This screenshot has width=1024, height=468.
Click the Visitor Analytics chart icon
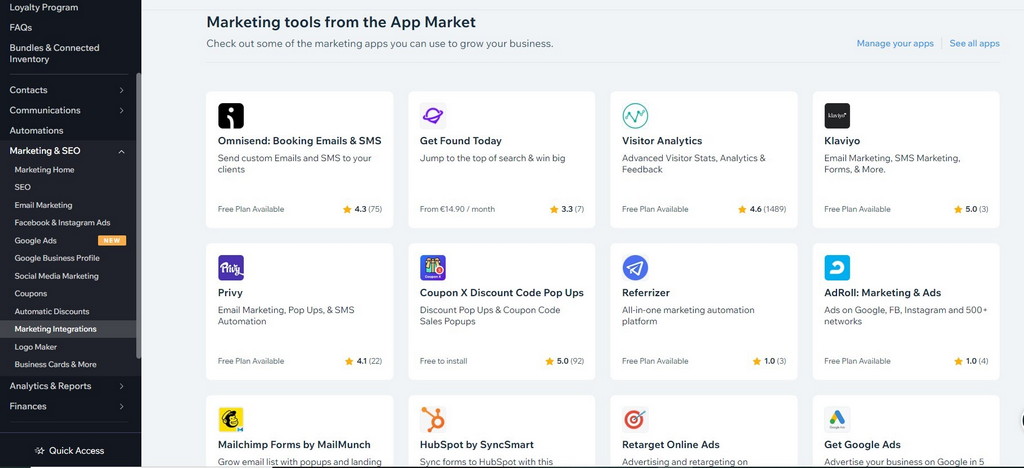pyautogui.click(x=635, y=116)
